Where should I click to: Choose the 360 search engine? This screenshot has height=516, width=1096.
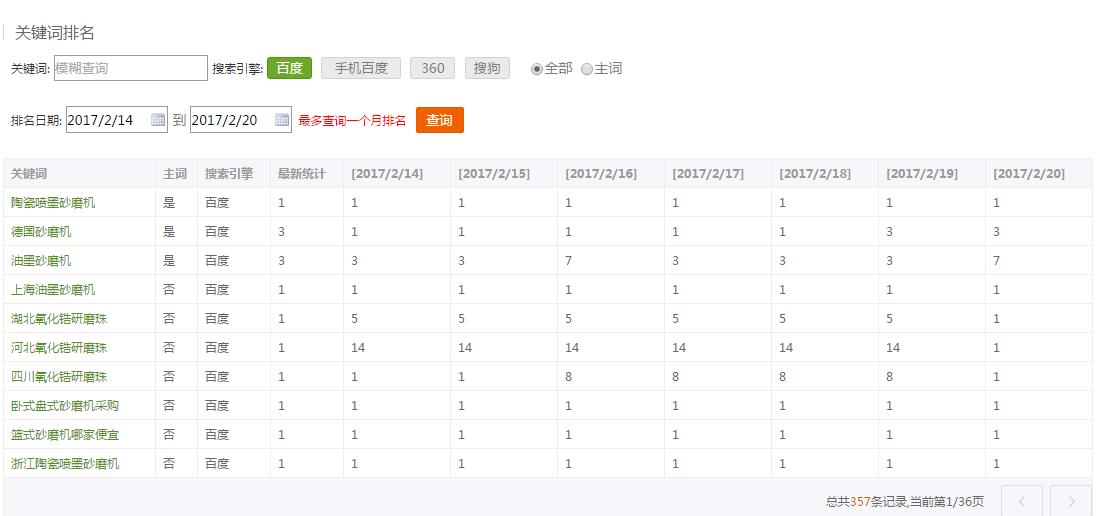click(432, 68)
